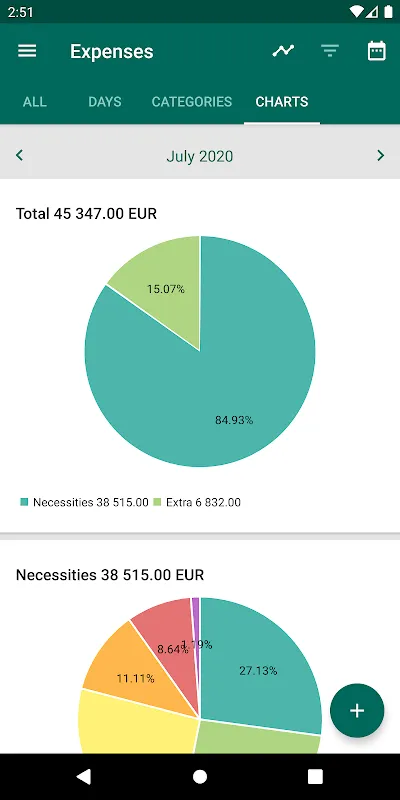Image resolution: width=400 pixels, height=800 pixels.
Task: Open the hamburger navigation menu
Action: [x=27, y=51]
